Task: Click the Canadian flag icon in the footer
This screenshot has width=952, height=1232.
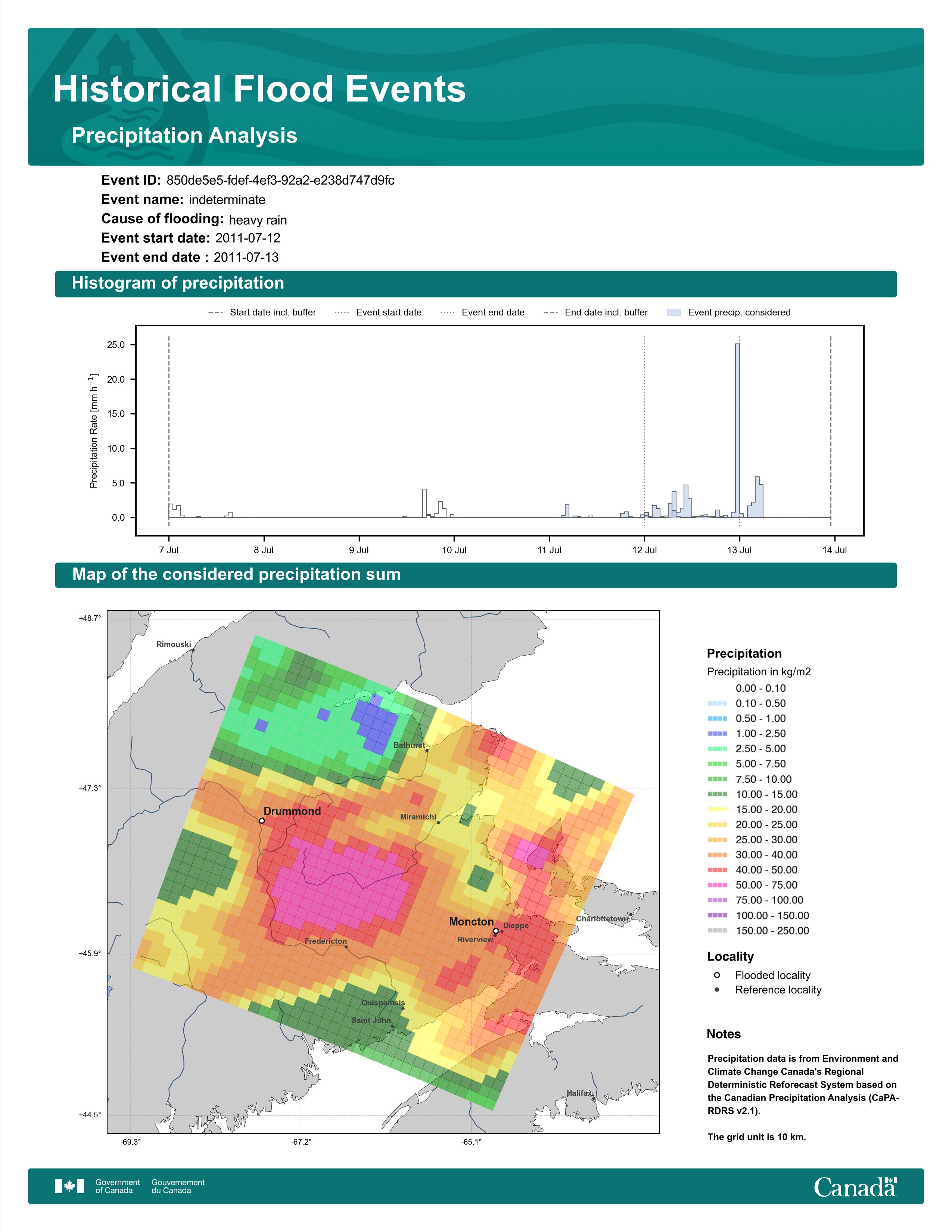Action: (69, 1186)
